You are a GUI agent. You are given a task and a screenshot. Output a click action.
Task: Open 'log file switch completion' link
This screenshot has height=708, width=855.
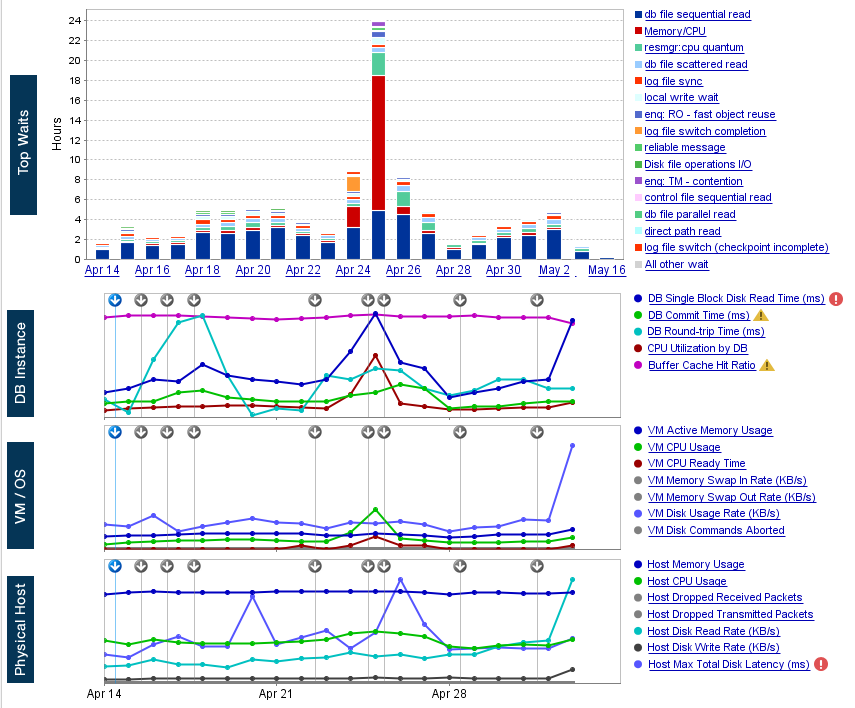705,131
